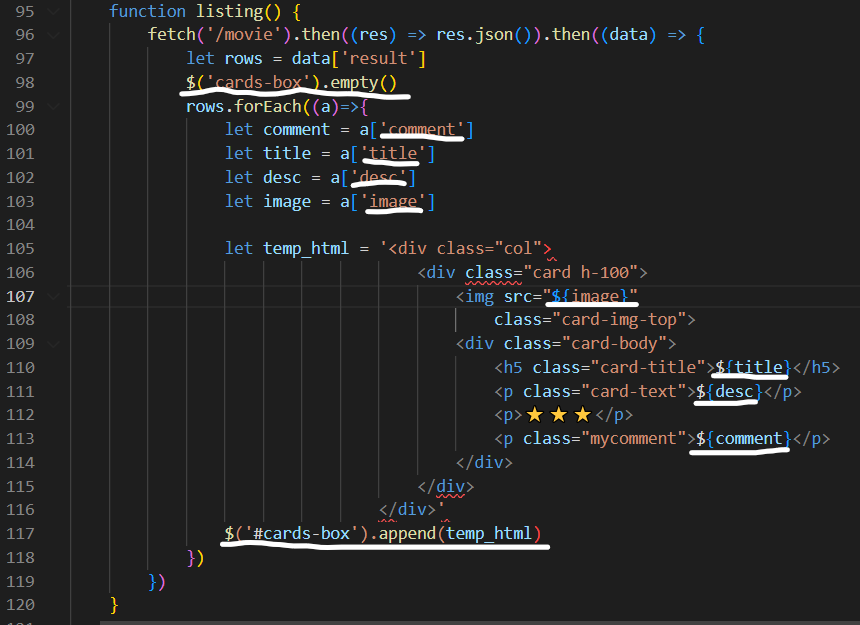Click line number 112 in the gutter
The height and width of the screenshot is (625, 860).
pos(20,415)
